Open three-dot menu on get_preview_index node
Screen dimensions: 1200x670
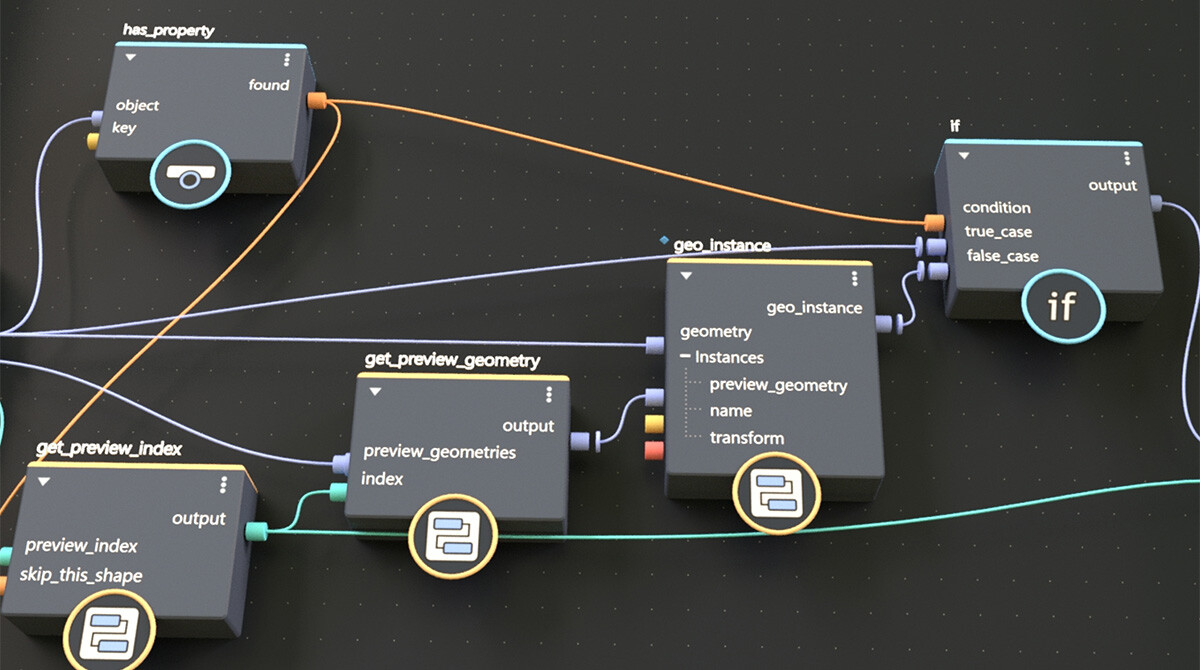click(x=222, y=484)
